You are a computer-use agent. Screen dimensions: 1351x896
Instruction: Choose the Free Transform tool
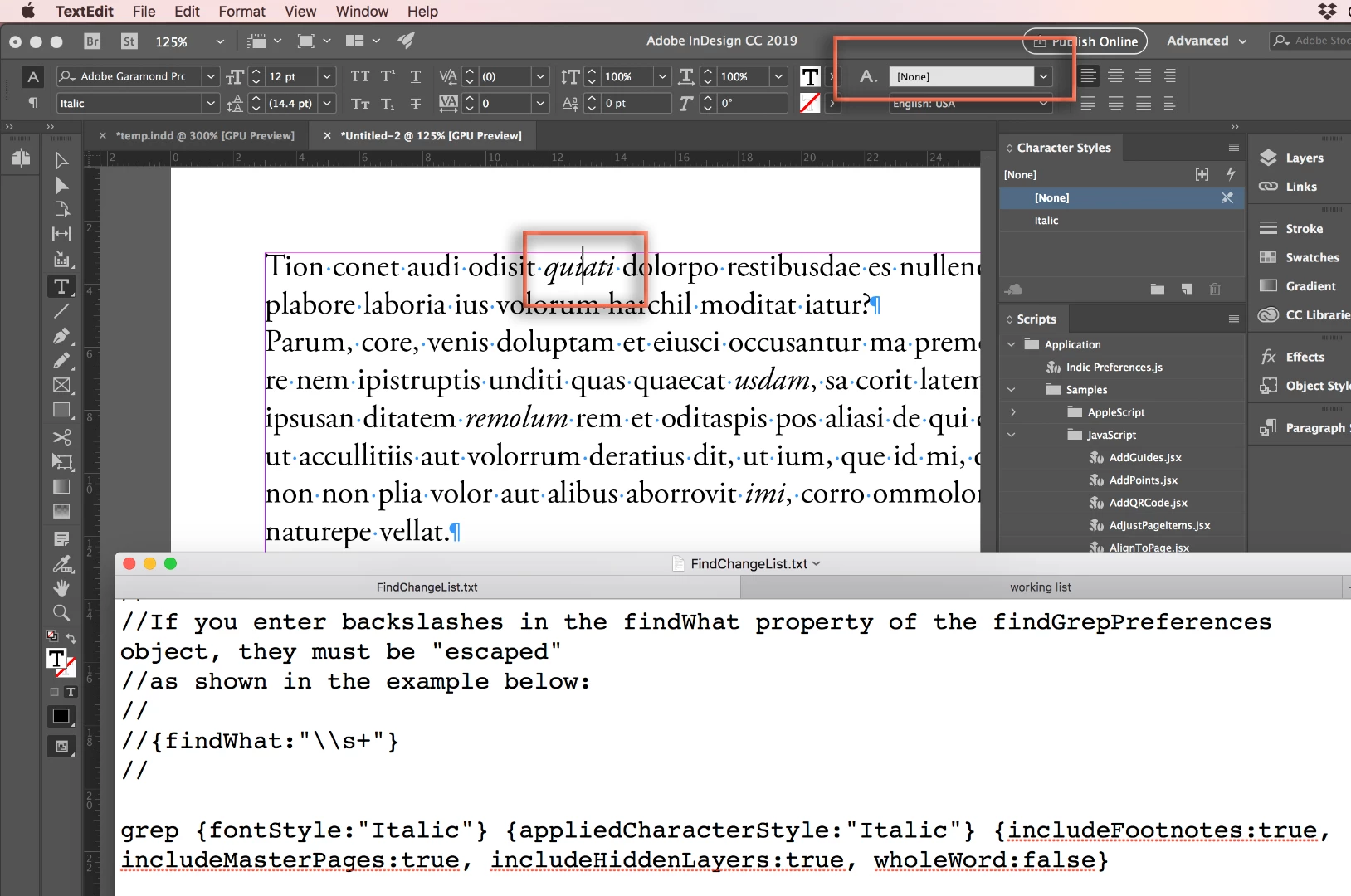[61, 462]
